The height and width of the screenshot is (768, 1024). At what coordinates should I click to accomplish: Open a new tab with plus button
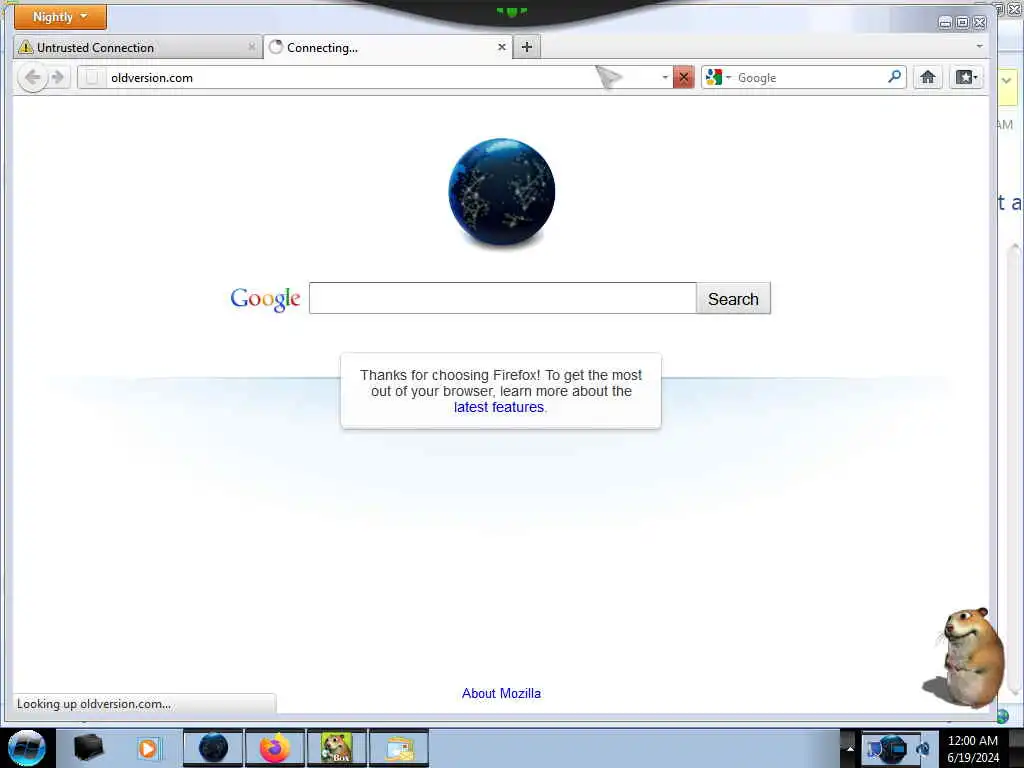(x=527, y=47)
